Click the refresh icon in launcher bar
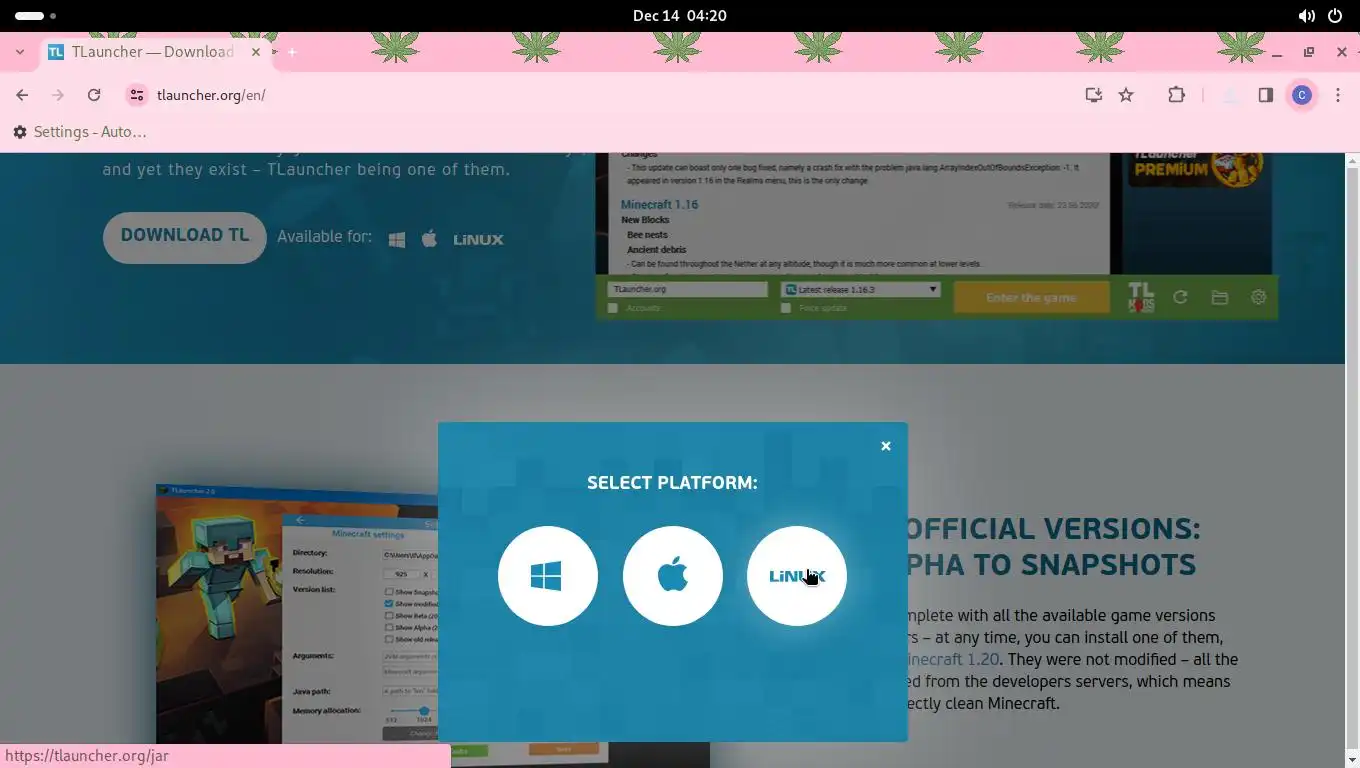 tap(1180, 297)
